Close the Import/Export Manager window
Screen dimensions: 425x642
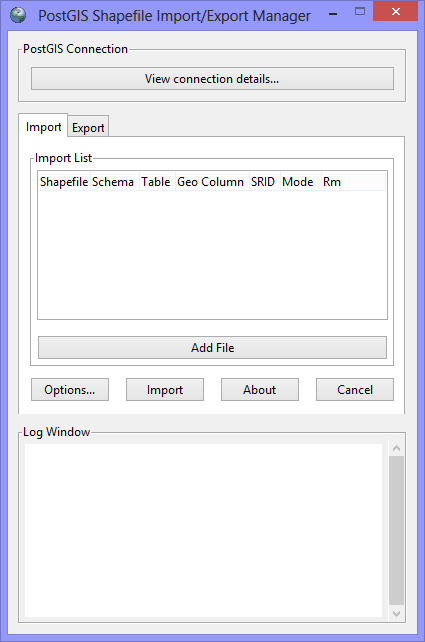click(396, 11)
